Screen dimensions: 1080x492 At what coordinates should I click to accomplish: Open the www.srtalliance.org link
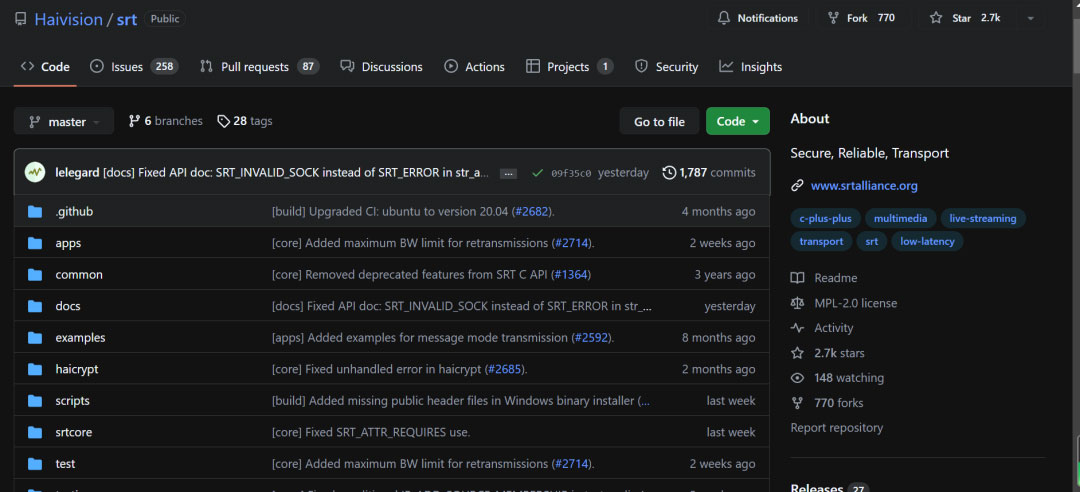[863, 185]
